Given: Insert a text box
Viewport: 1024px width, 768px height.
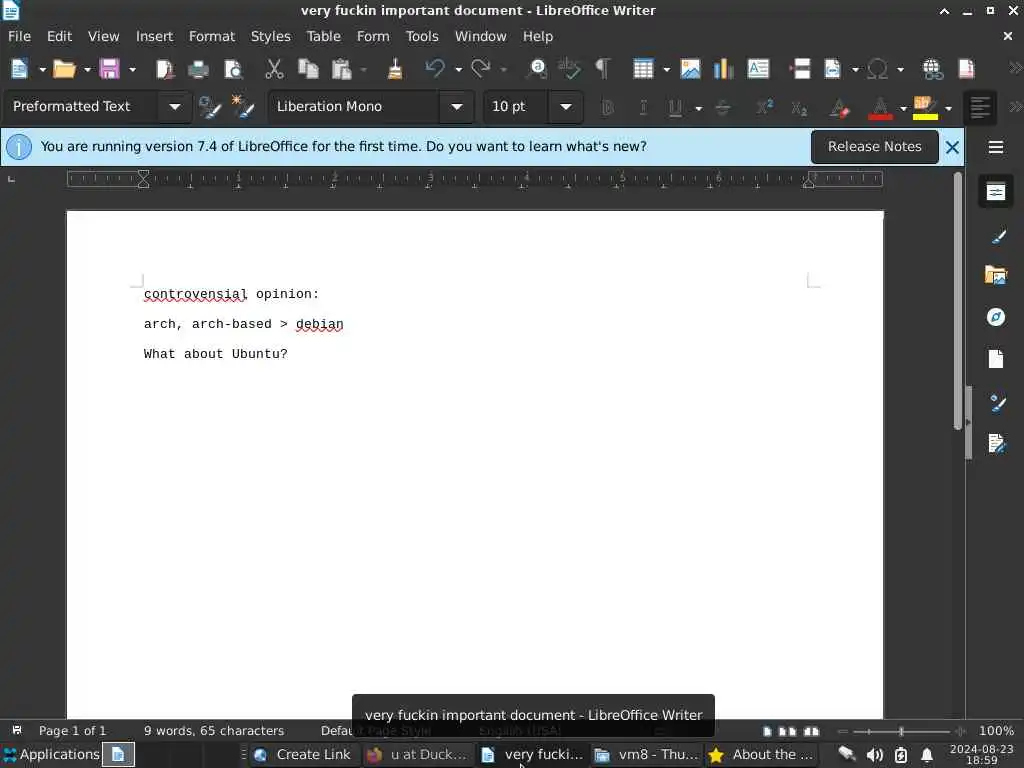Looking at the screenshot, I should 758,69.
